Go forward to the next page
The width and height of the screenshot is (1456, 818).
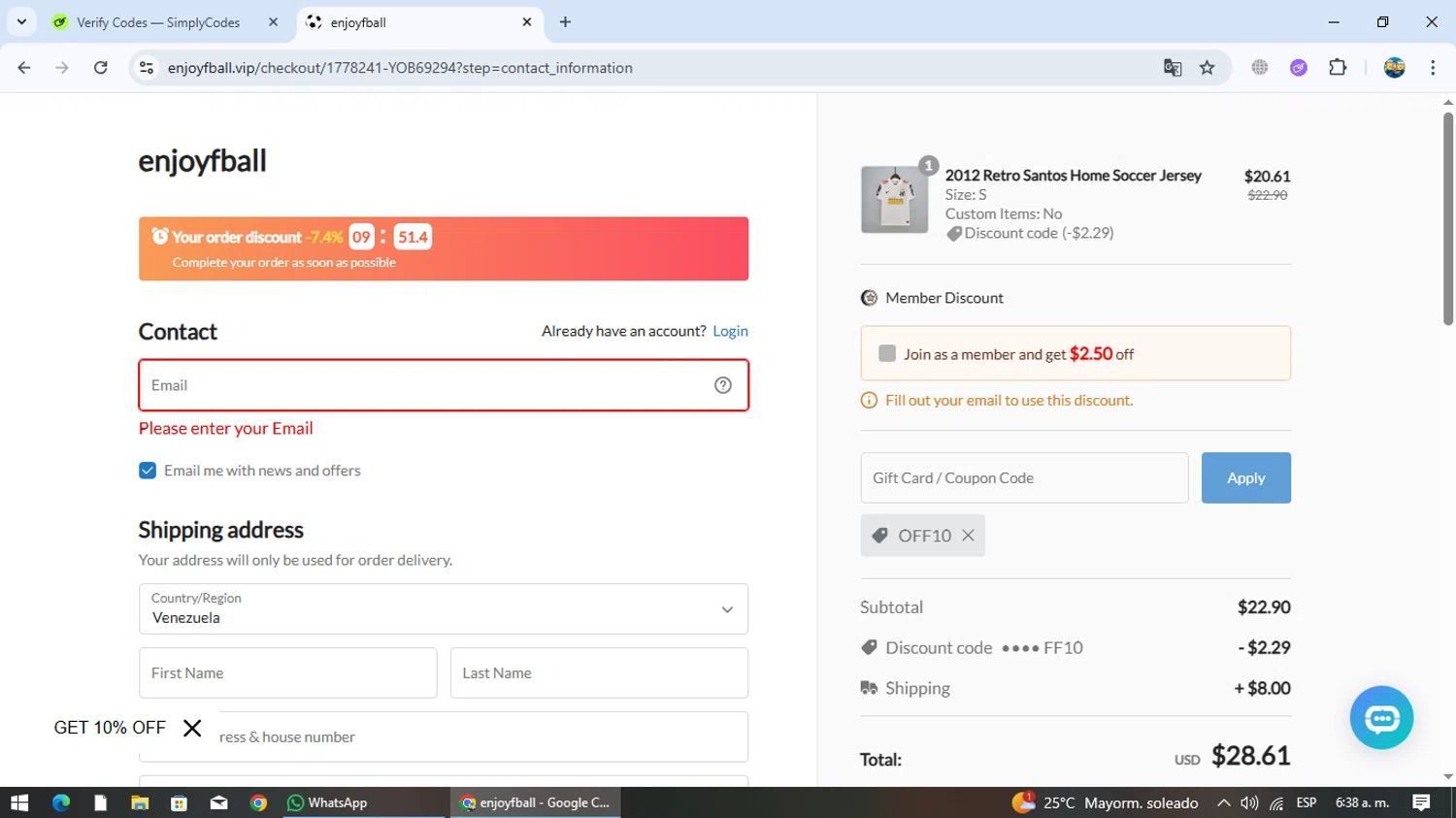[x=62, y=68]
